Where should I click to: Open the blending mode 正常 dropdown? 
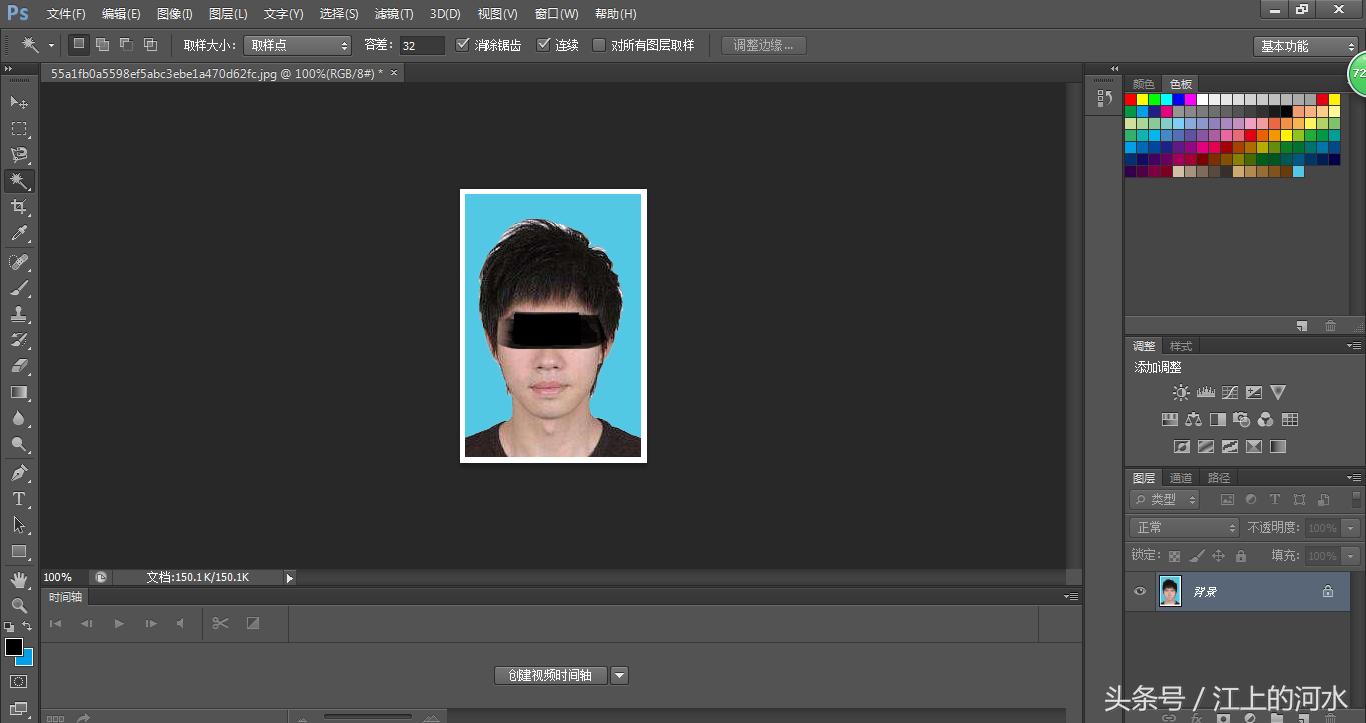1183,527
